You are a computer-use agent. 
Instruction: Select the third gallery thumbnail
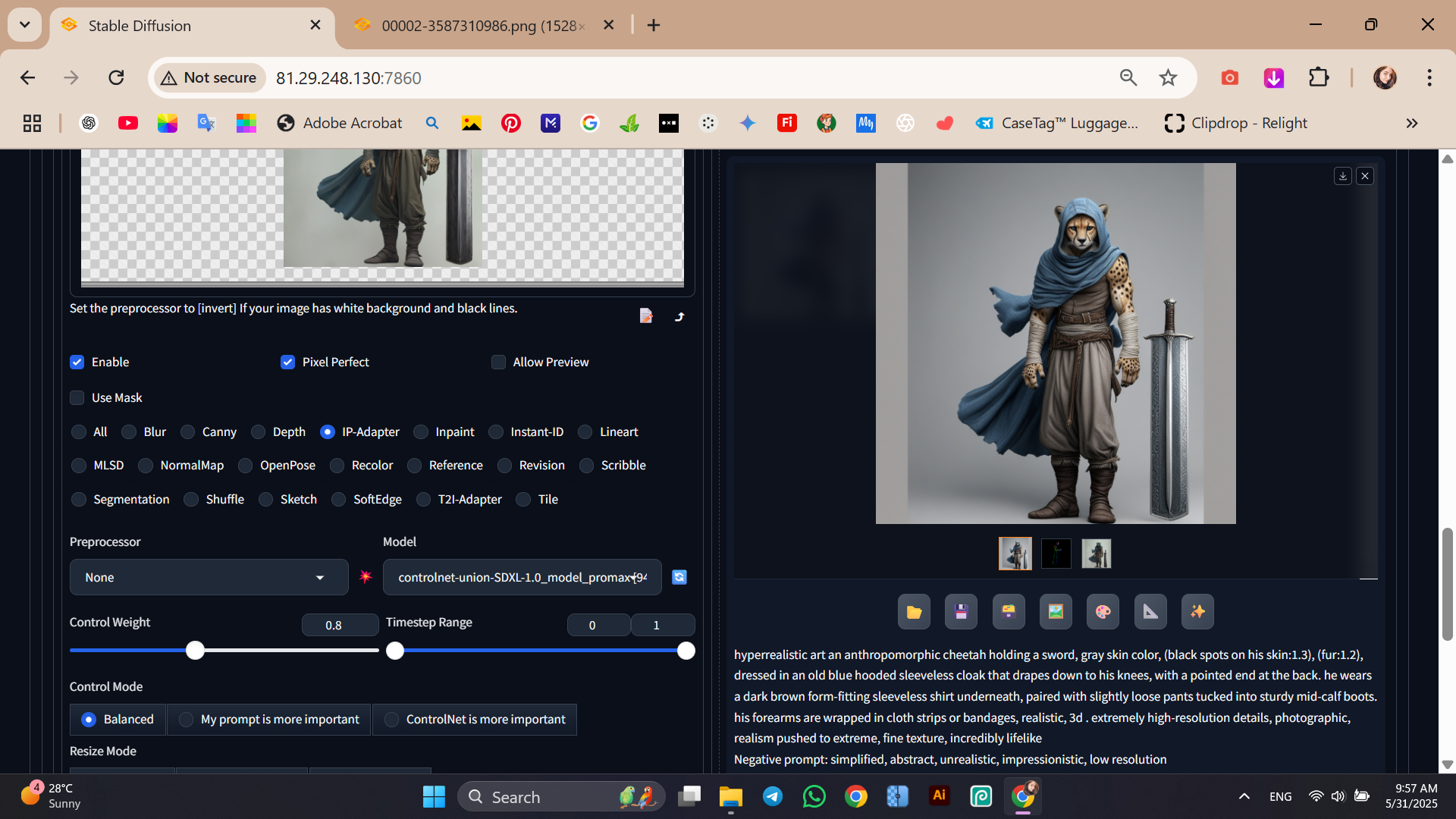1096,554
